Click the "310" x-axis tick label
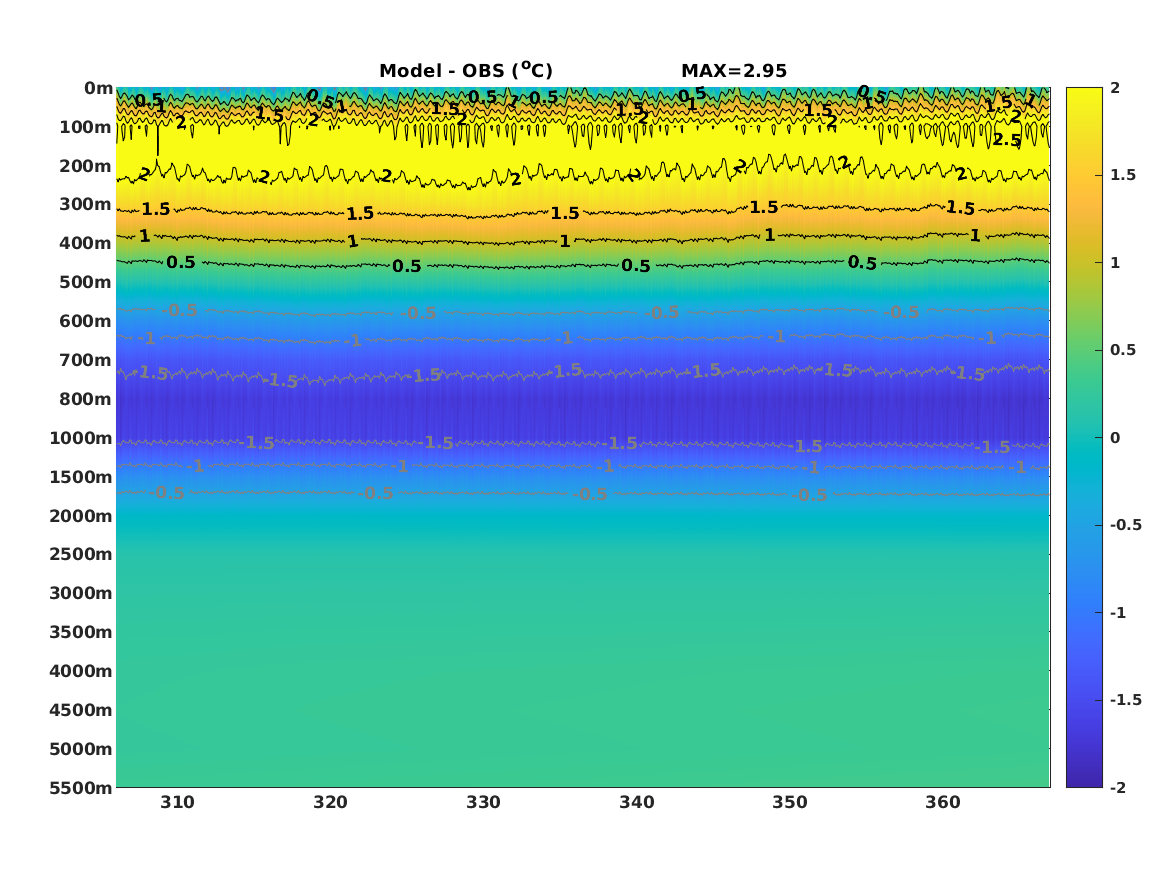Image resolution: width=1167 pixels, height=875 pixels. 177,803
